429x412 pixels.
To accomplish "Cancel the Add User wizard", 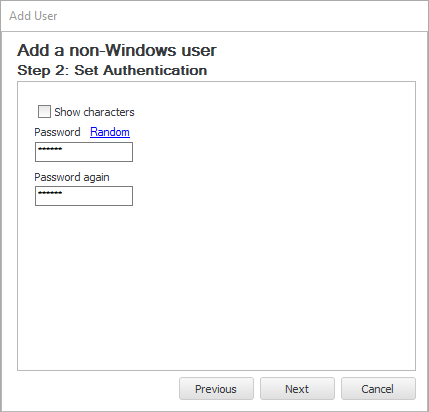I will click(378, 389).
